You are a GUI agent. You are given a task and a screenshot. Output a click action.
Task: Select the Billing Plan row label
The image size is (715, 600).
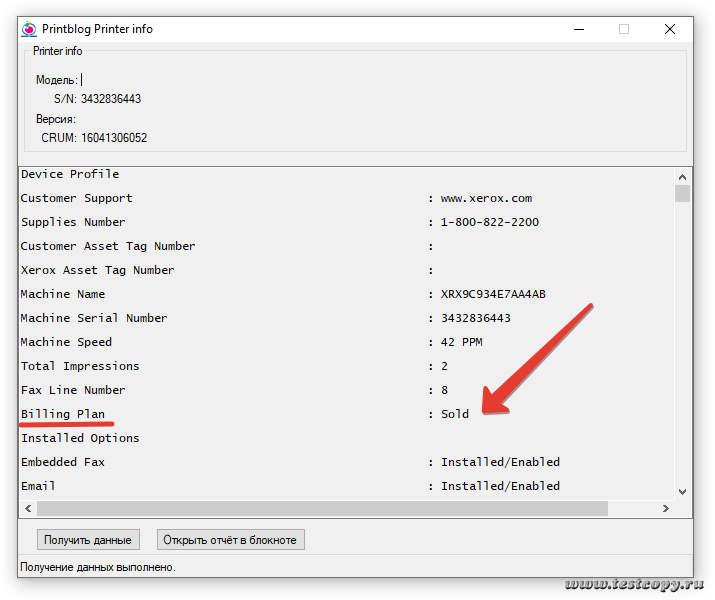[62, 414]
